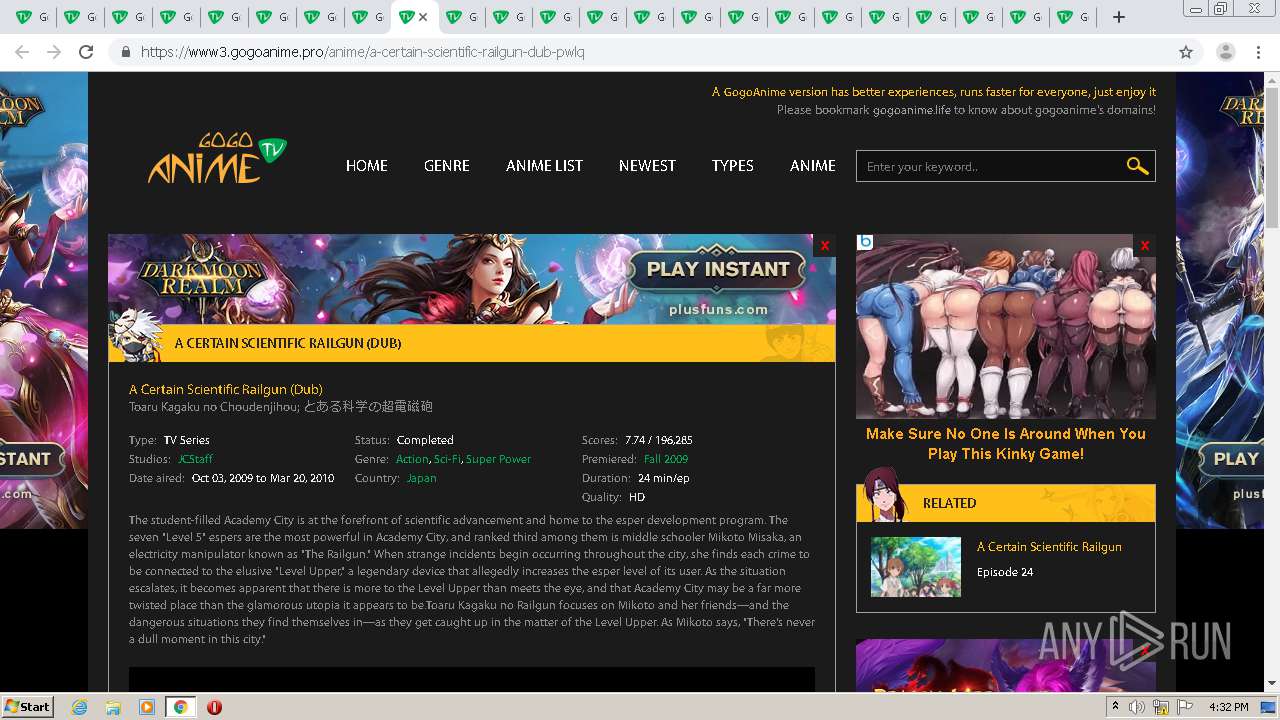Bookmark this page with the star icon

[x=1186, y=52]
